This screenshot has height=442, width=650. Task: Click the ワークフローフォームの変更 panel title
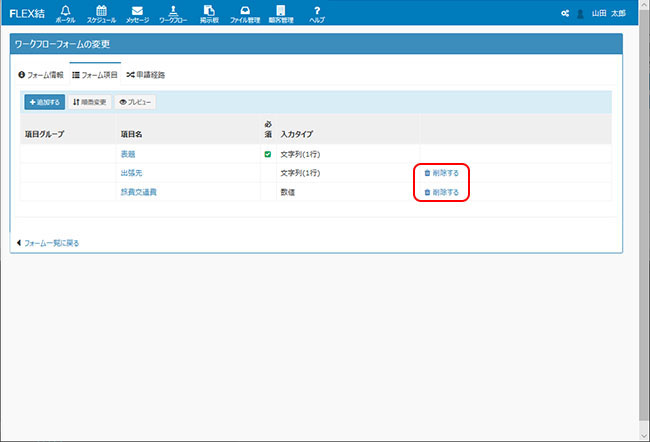pyautogui.click(x=62, y=44)
